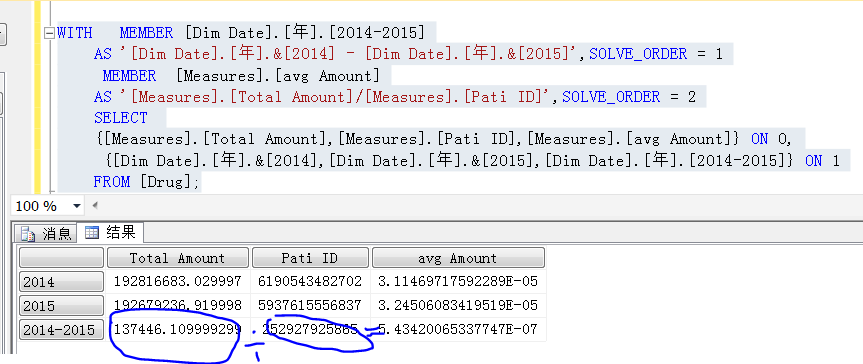The image size is (863, 364).
Task: Click cell 3.11469717592289E-05
Action: point(458,281)
